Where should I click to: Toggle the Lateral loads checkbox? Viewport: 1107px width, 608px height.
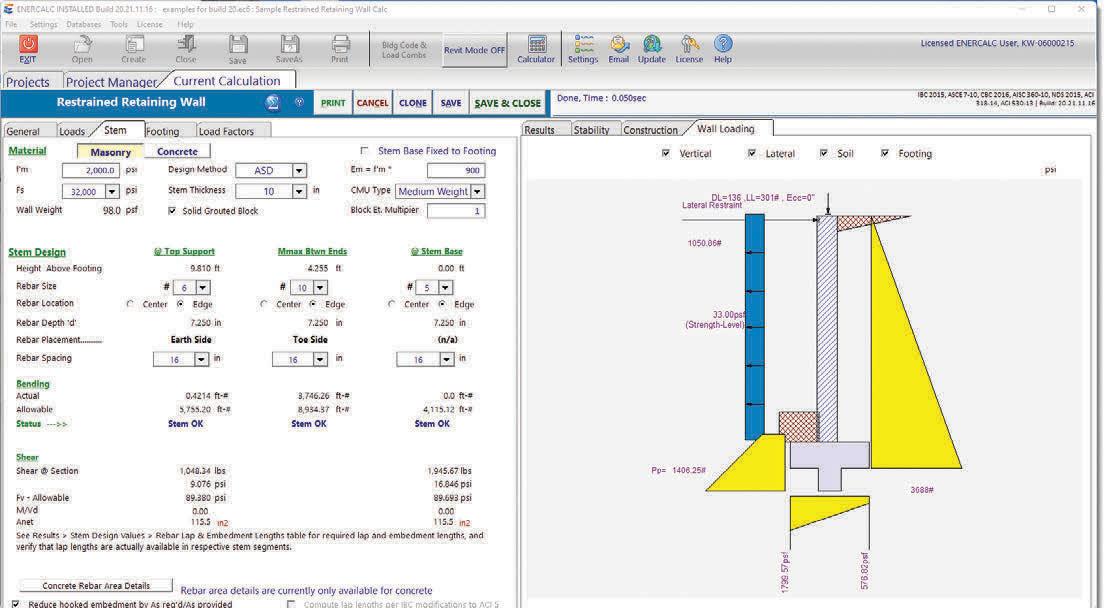pyautogui.click(x=752, y=153)
